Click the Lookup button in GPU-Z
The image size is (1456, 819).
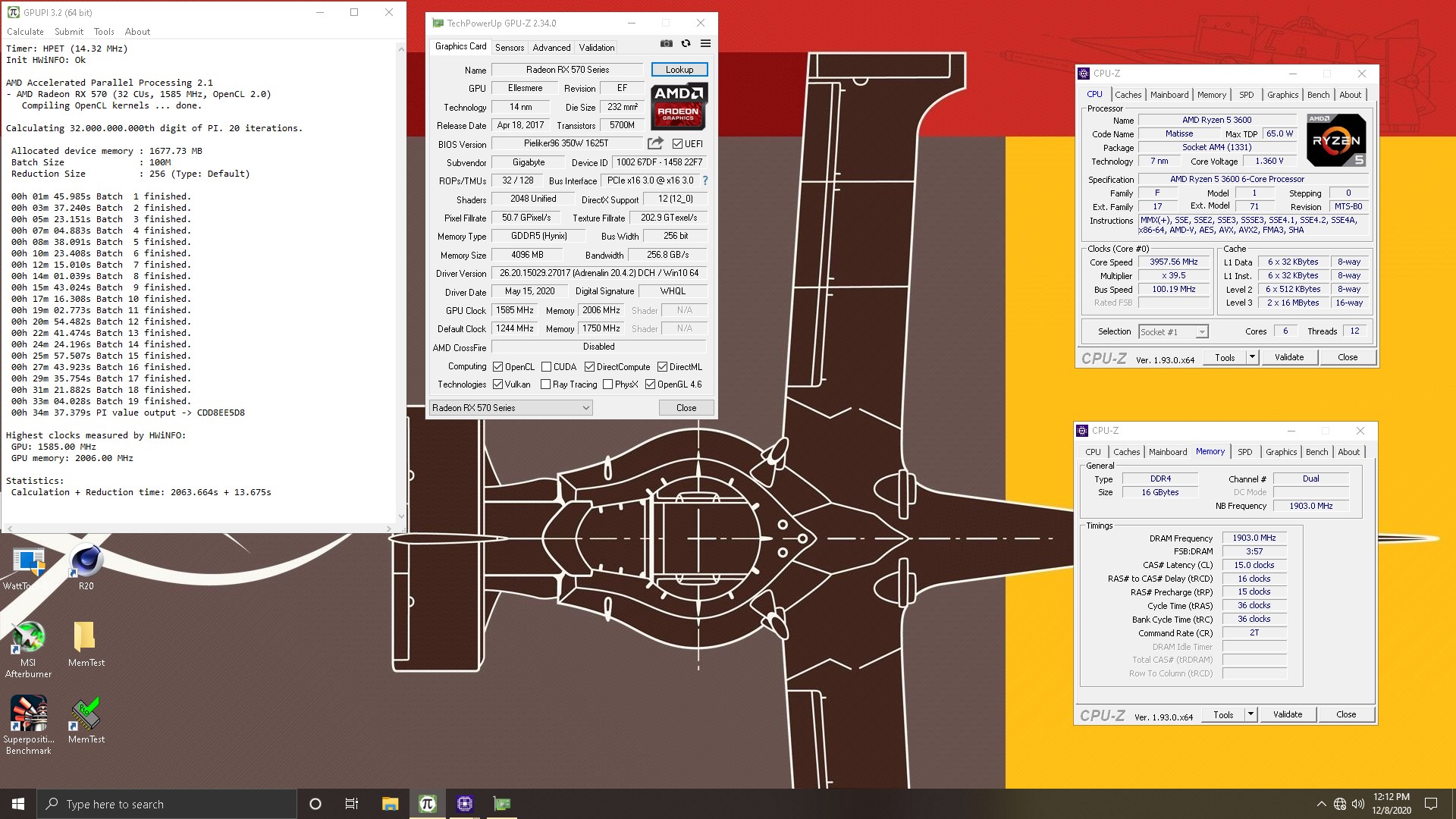(x=679, y=70)
